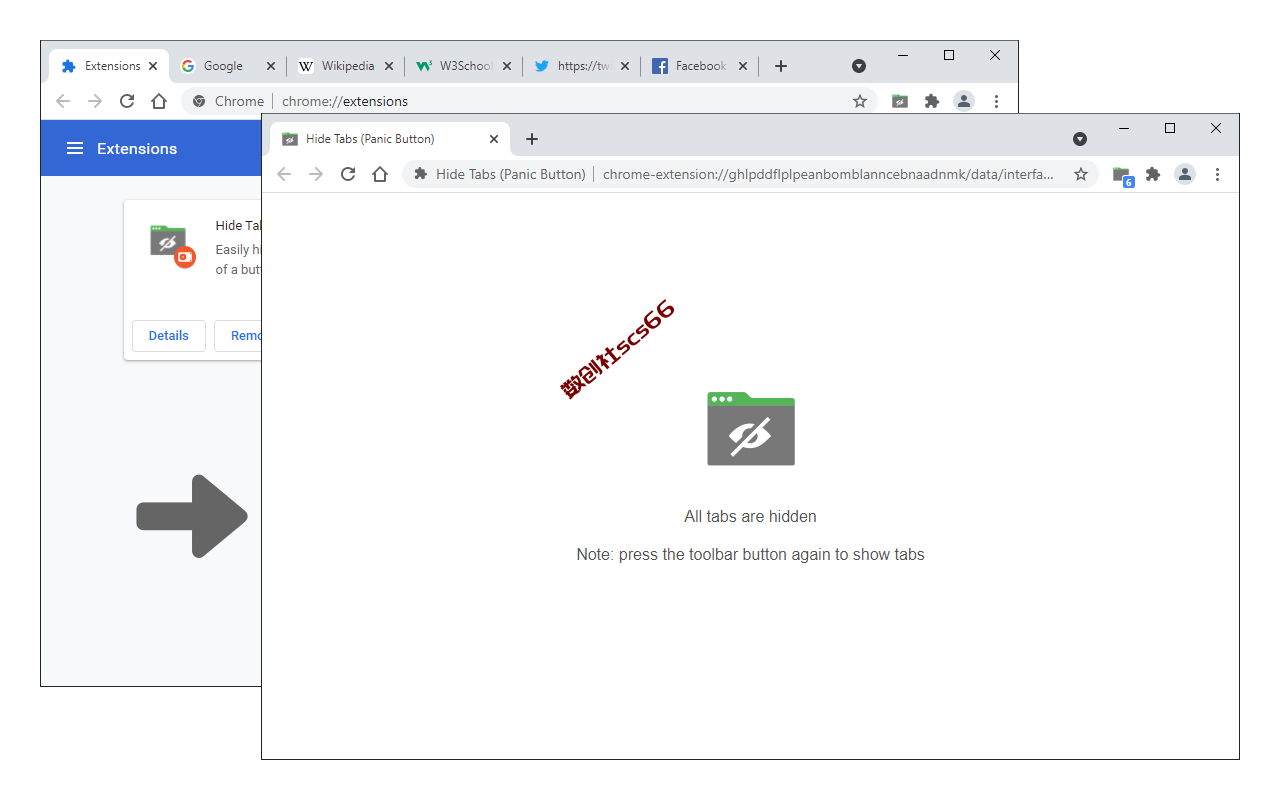Switch to the Twitter tab
1280x800 pixels.
coord(582,66)
